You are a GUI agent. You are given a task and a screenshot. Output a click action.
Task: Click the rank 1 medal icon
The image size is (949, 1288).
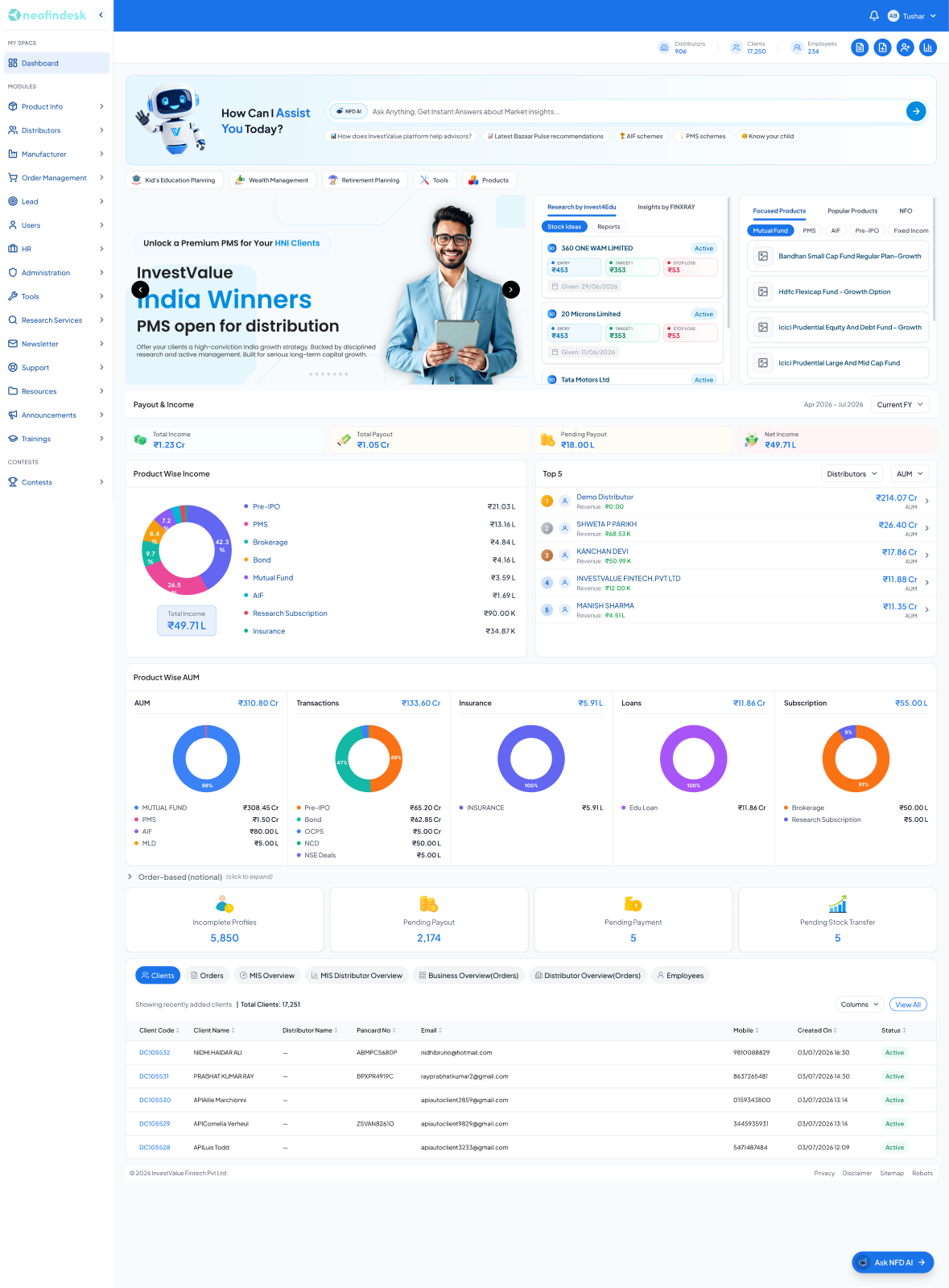tap(547, 501)
